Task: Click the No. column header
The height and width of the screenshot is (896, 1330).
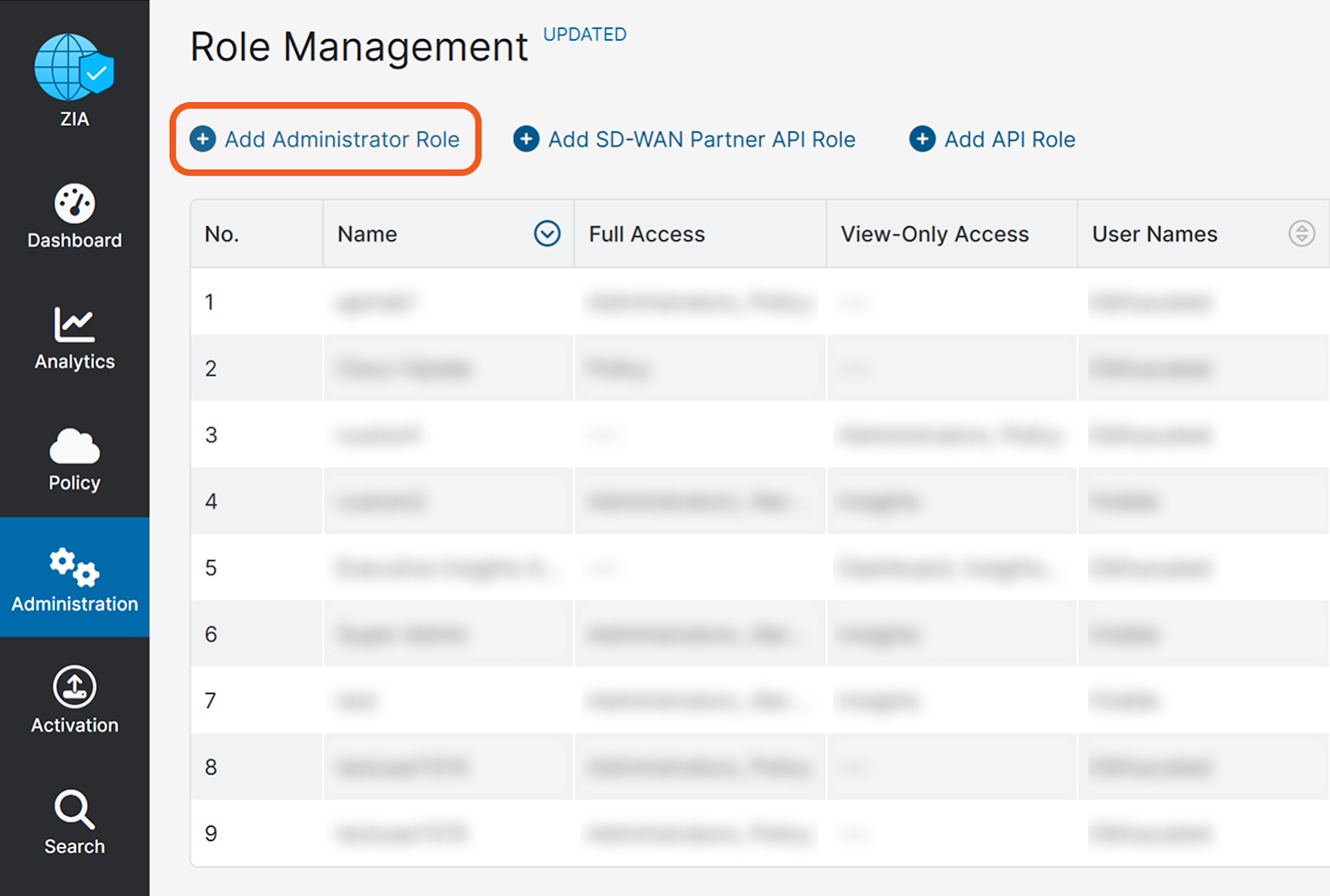Action: click(222, 234)
